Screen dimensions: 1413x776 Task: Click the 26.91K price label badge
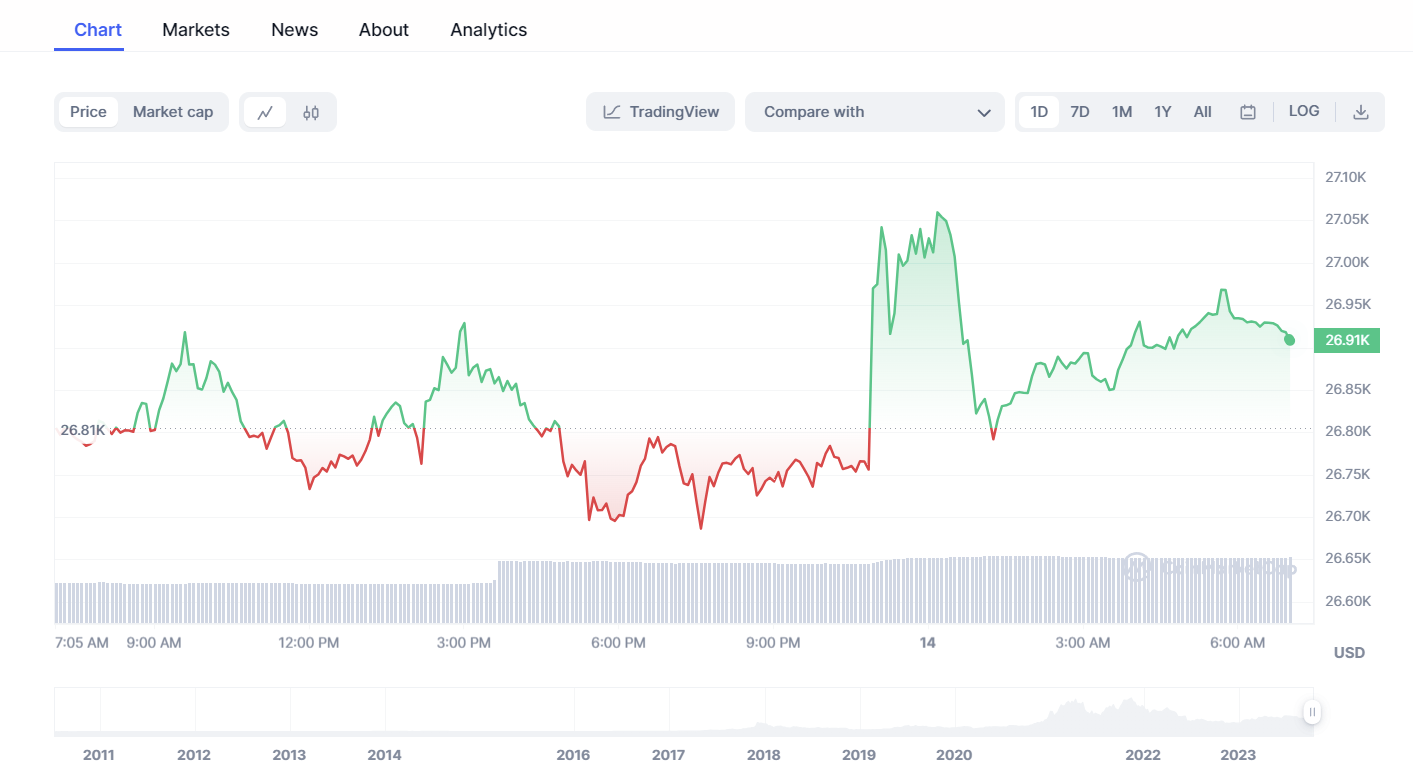click(1347, 340)
